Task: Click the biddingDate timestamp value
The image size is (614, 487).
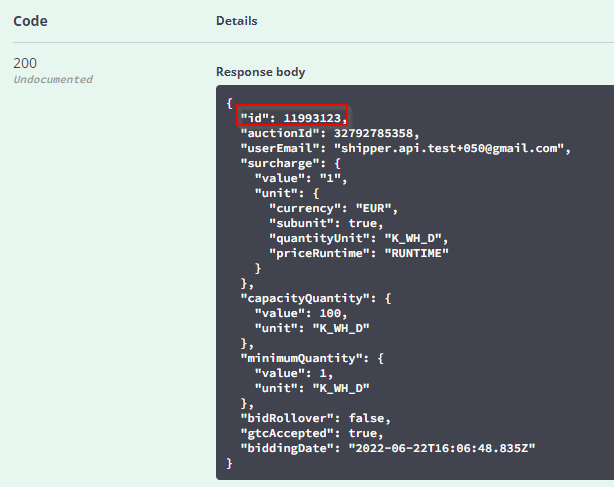Action: 440,448
